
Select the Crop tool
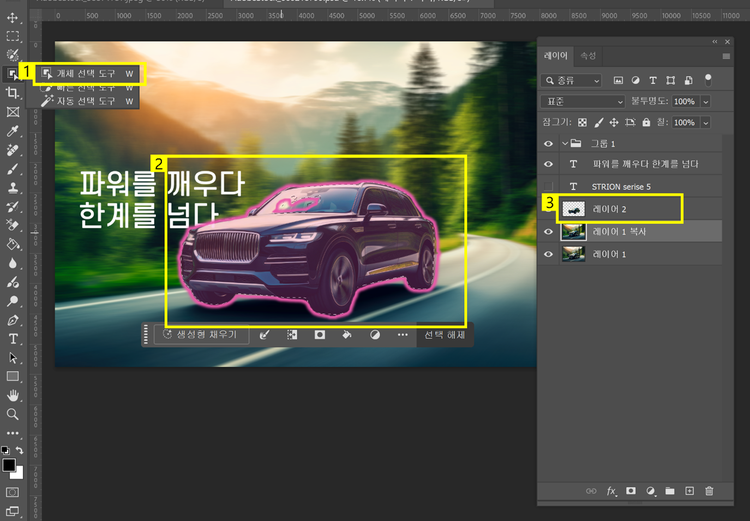tap(12, 93)
